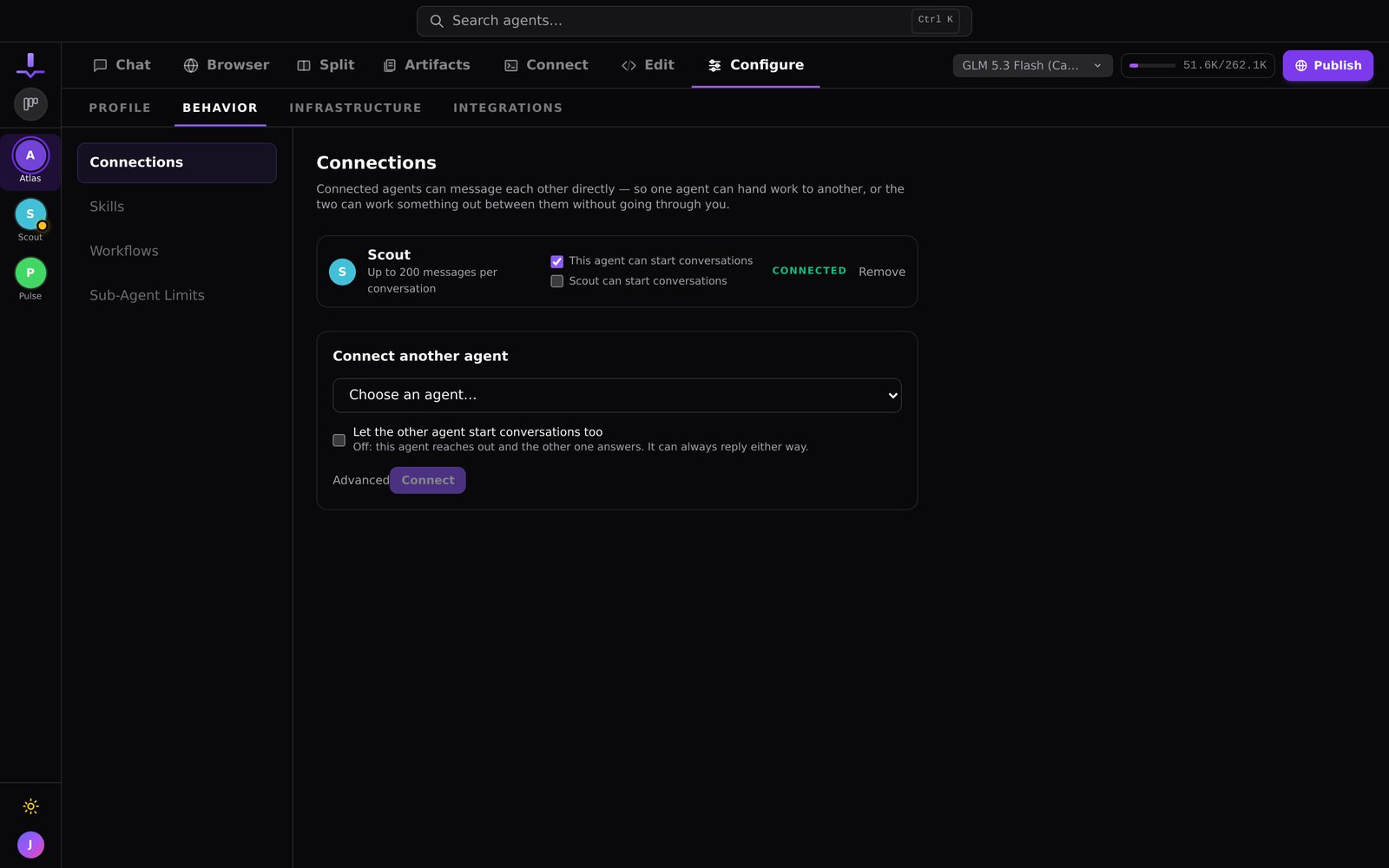The height and width of the screenshot is (868, 1389).
Task: Open Skills in the behavior menu
Action: click(177, 207)
